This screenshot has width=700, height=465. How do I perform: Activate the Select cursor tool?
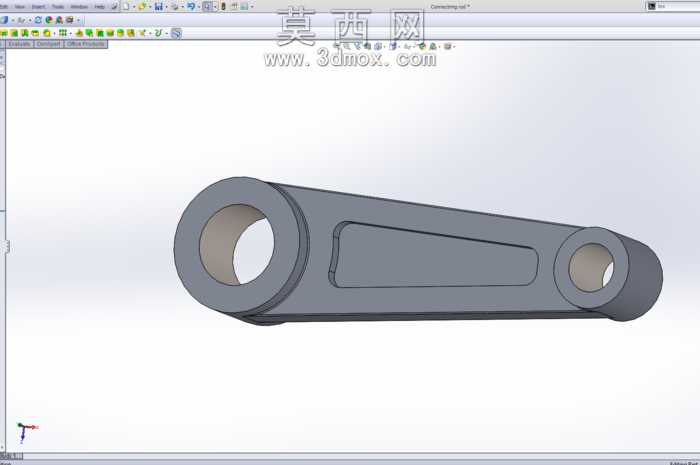(208, 6)
